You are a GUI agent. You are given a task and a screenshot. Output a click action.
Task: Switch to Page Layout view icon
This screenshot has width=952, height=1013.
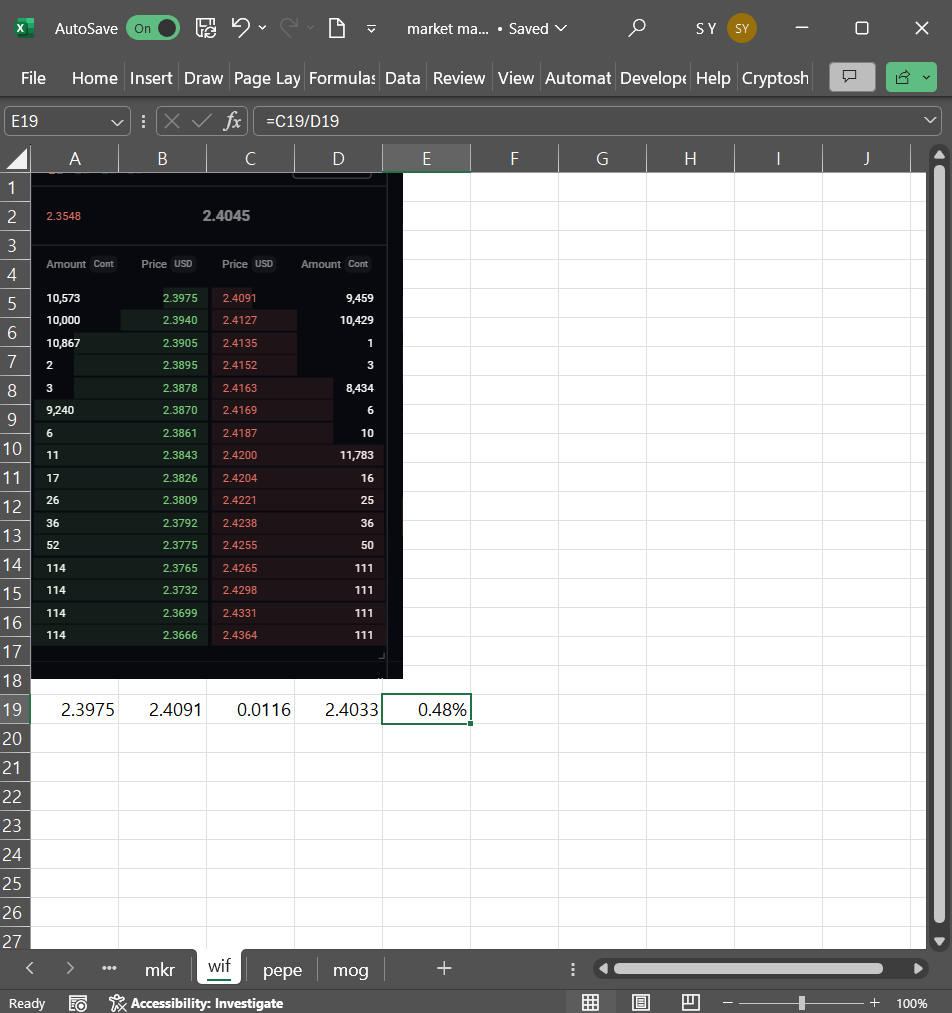(x=641, y=1003)
